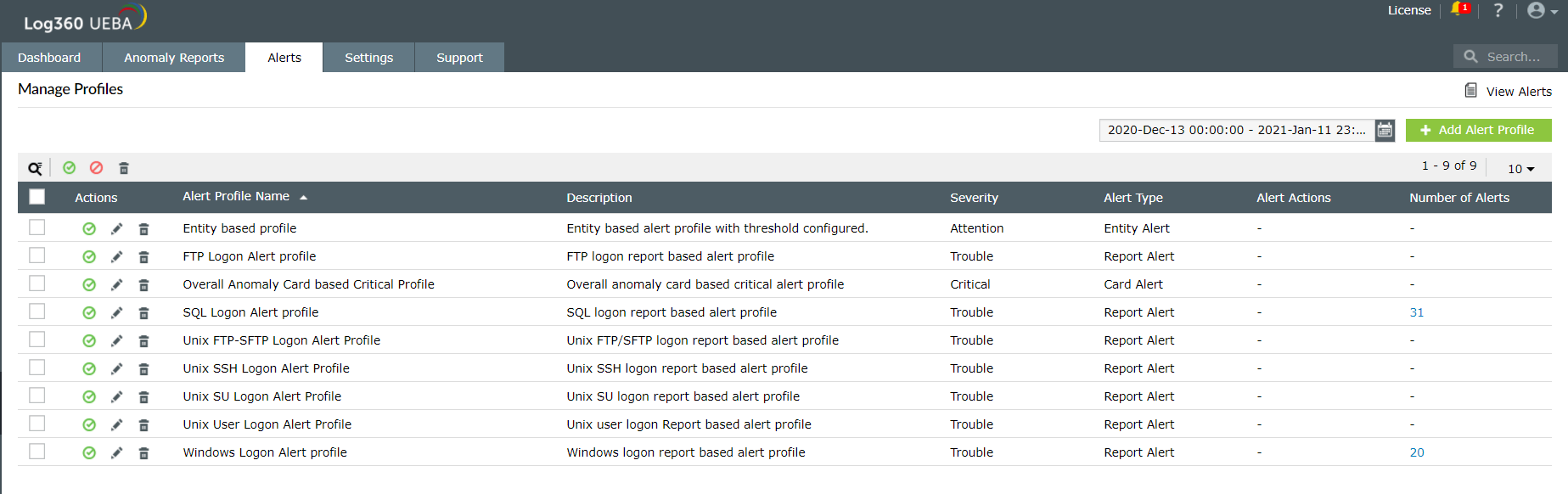1568x494 pixels.
Task: Check the select-all checkbox in table header
Action: coord(37,197)
